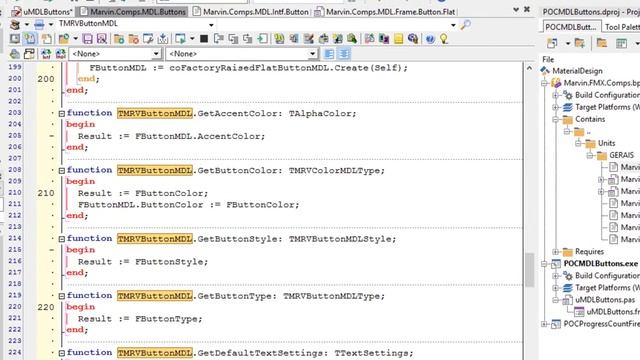This screenshot has height=360, width=640.
Task: Click the second align-lines icon after None combos
Action: (x=344, y=54)
